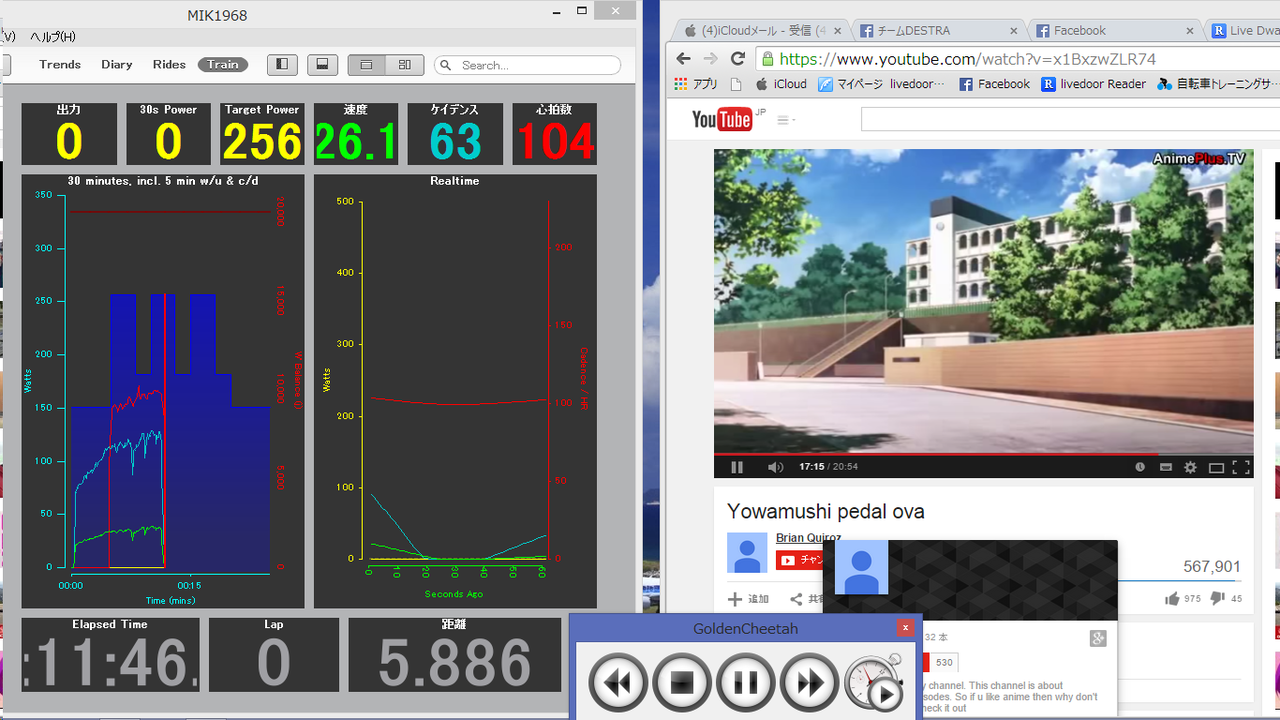The image size is (1280, 720).
Task: Open the Rides view
Action: (169, 65)
